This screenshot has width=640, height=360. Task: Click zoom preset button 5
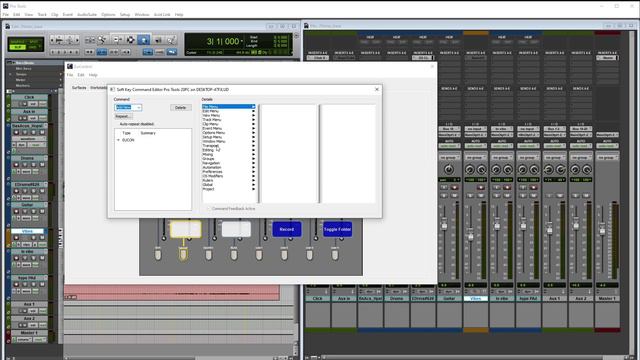(76, 52)
